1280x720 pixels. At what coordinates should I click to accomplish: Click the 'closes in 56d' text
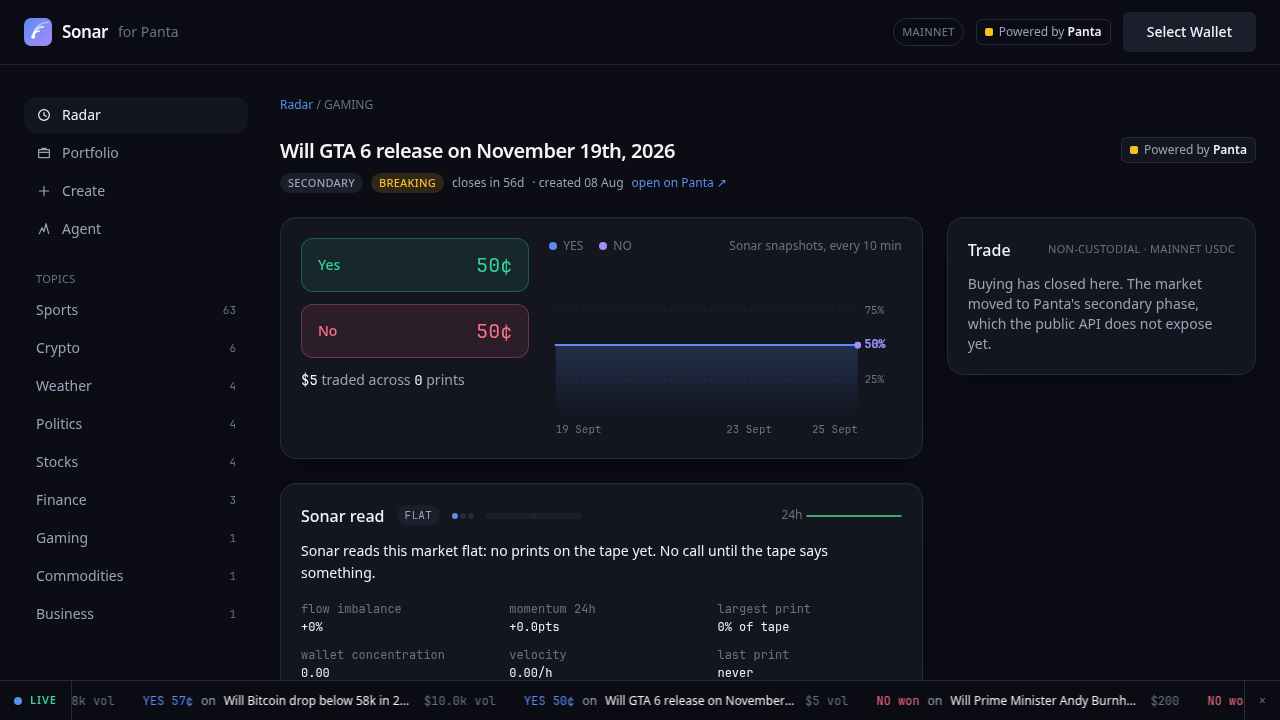pyautogui.click(x=488, y=183)
